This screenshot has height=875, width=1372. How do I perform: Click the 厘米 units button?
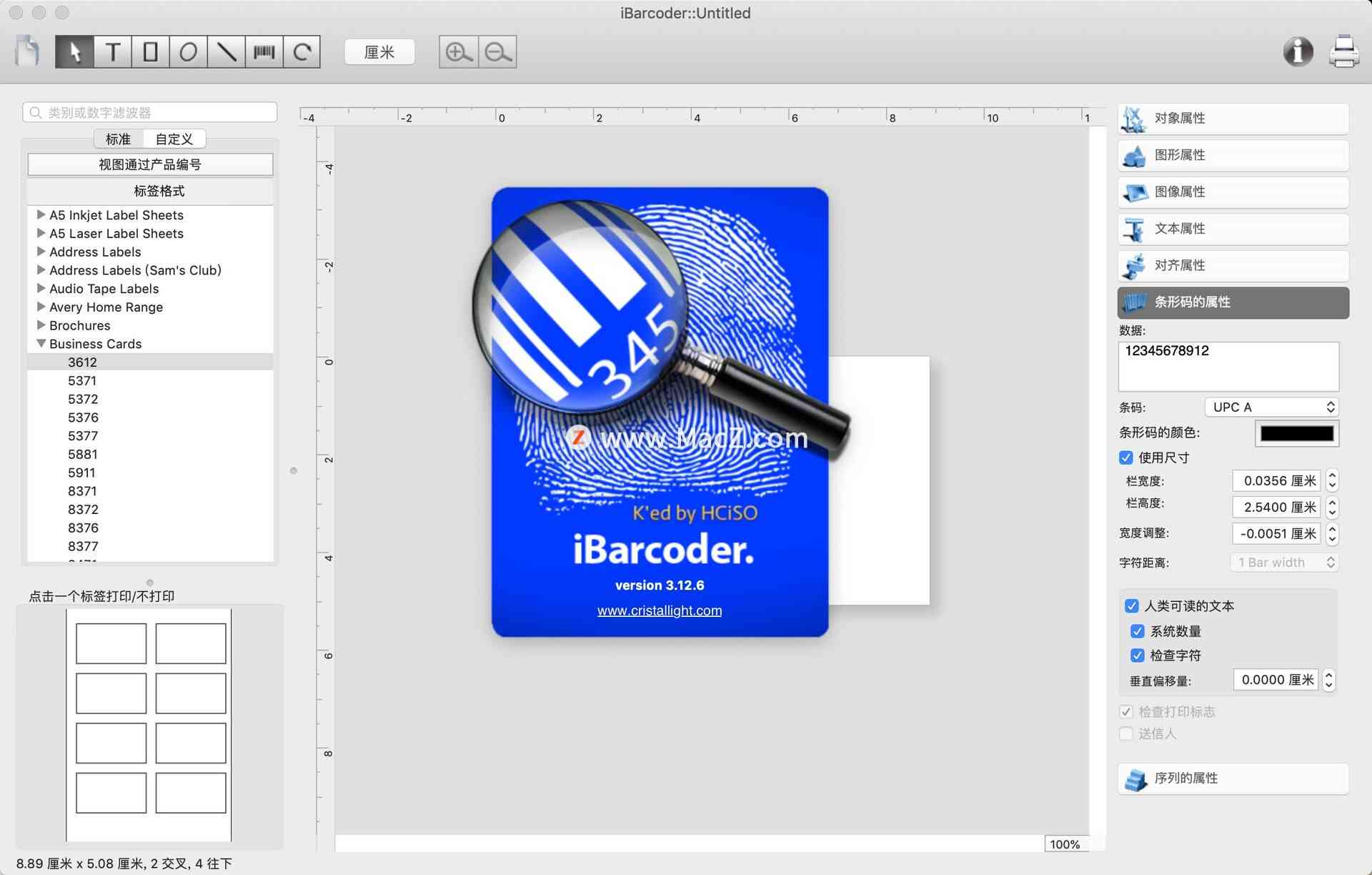coord(379,52)
